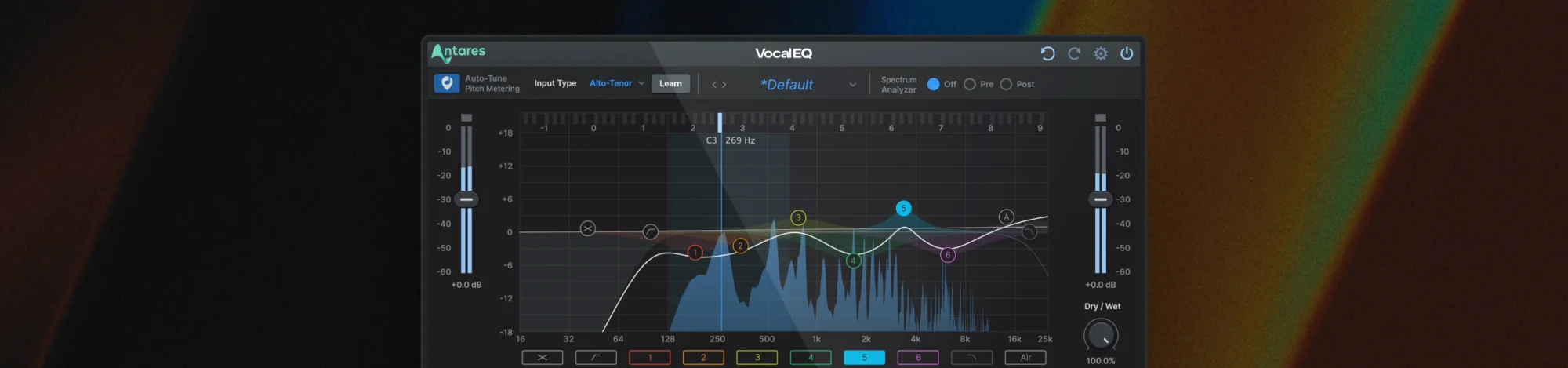This screenshot has height=368, width=1568.
Task: Click the output gain slider handle
Action: 1101,199
